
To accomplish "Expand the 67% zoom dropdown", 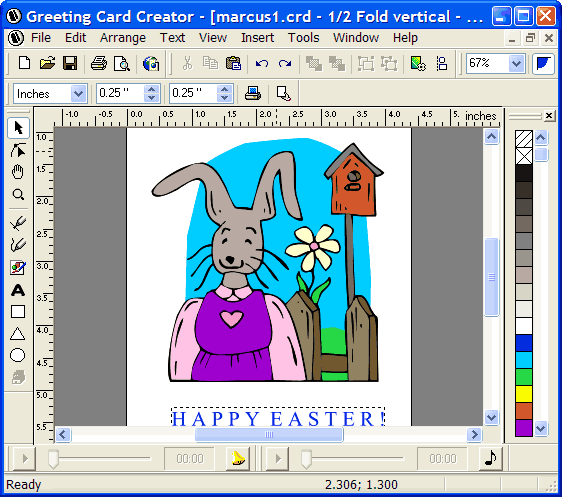I will pos(516,64).
